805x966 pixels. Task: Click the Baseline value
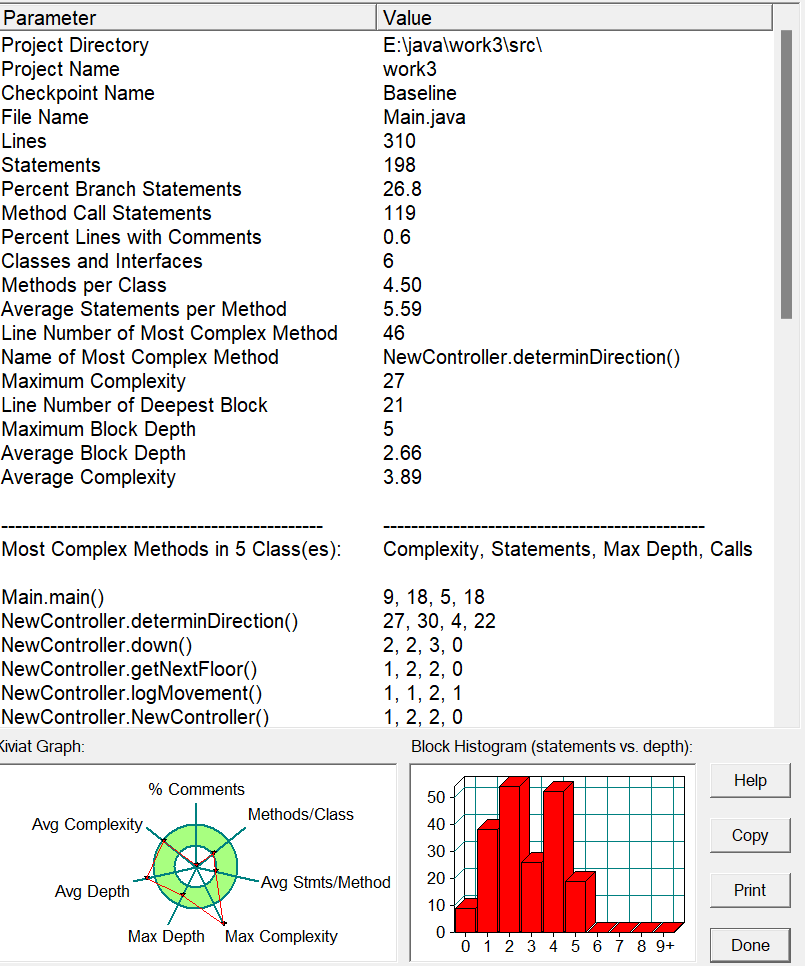[419, 93]
